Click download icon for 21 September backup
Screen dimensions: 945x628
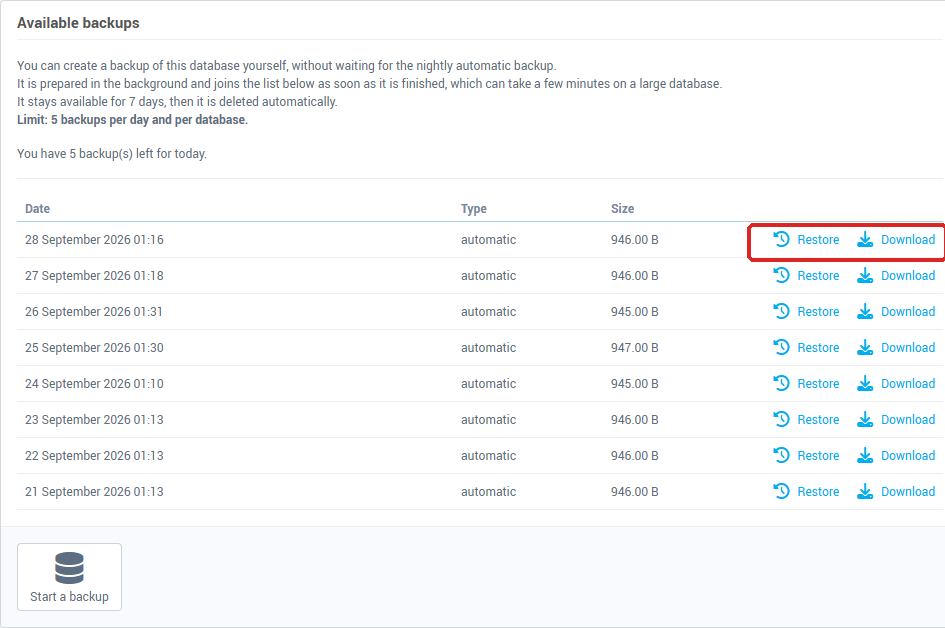[865, 491]
